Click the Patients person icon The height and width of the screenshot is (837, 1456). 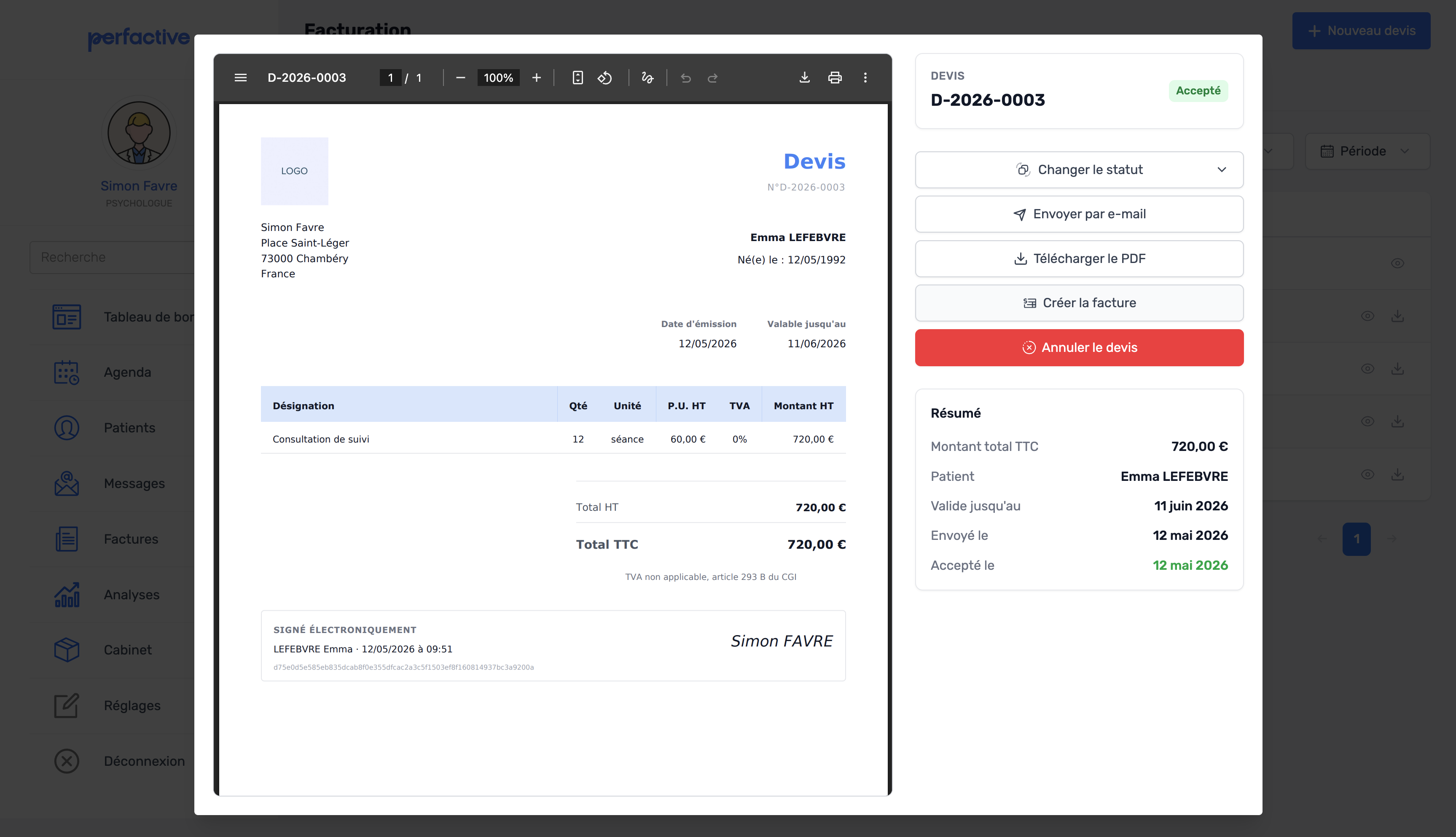point(67,428)
